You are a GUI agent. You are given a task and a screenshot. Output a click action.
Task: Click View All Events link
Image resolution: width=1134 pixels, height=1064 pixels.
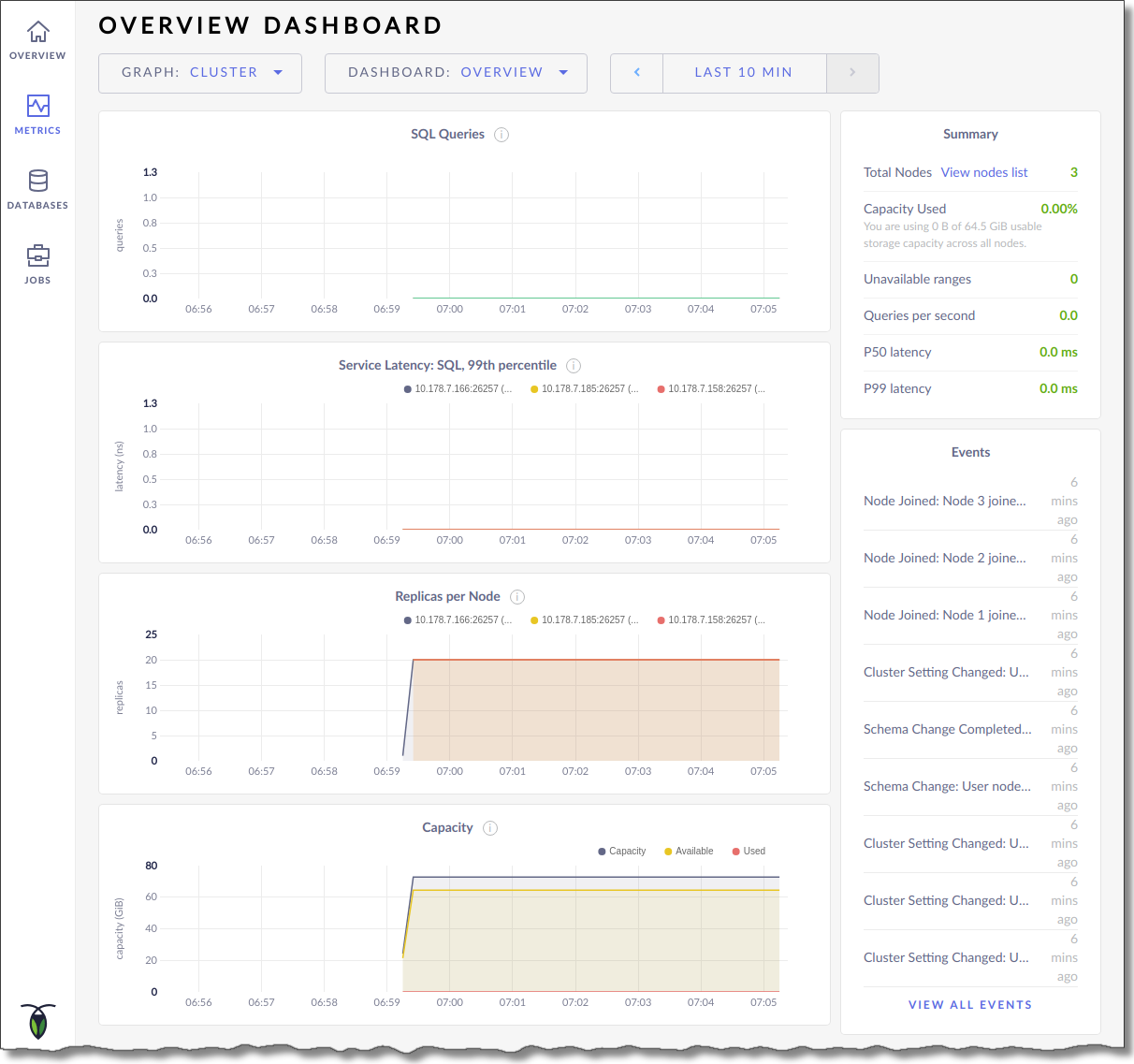click(970, 1005)
